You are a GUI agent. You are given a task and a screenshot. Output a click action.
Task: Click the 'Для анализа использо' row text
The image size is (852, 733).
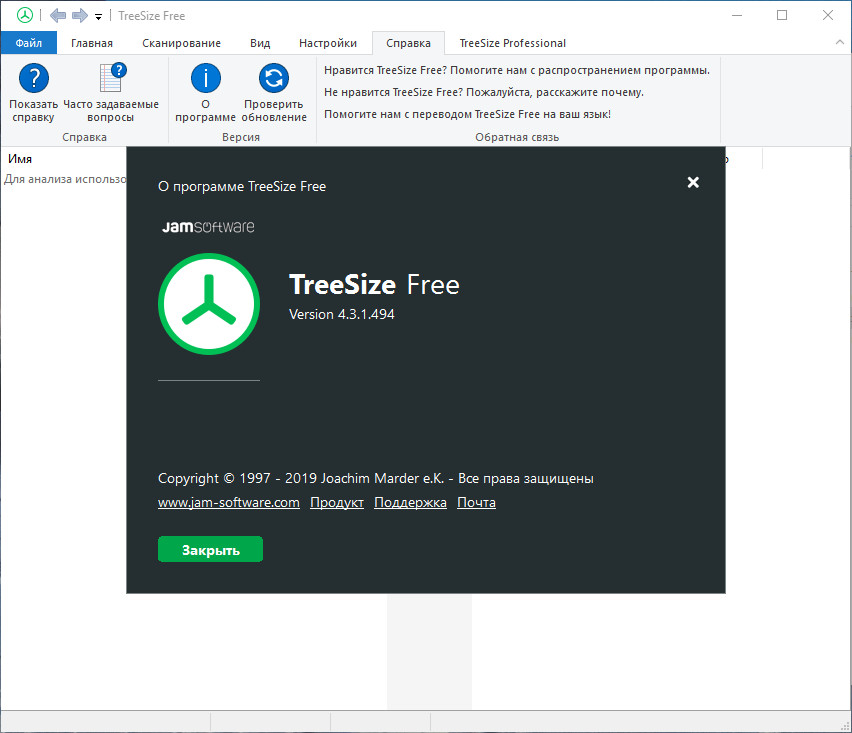[65, 179]
